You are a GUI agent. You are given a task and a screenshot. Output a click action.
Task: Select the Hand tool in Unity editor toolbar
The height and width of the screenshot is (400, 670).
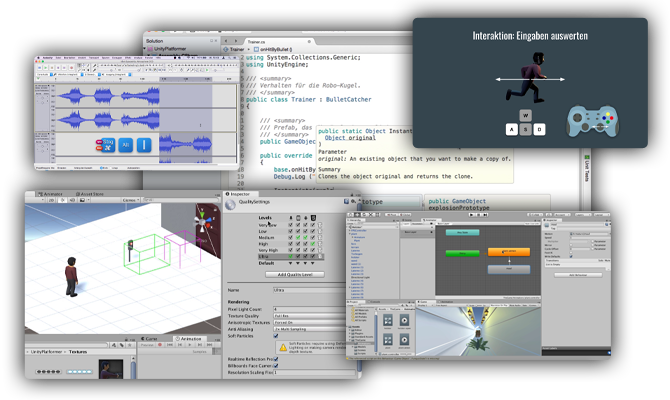pos(350,215)
